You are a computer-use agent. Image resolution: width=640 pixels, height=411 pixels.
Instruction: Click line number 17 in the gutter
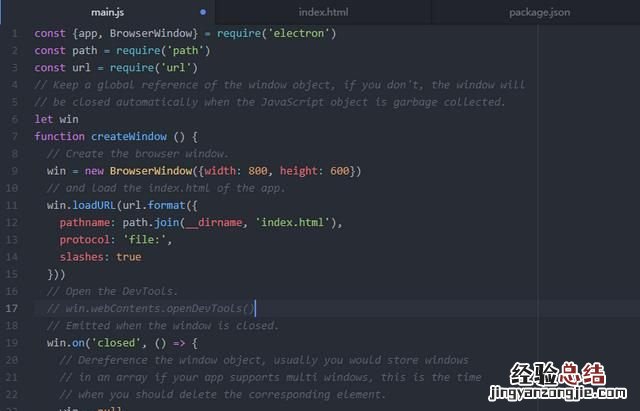click(x=12, y=308)
